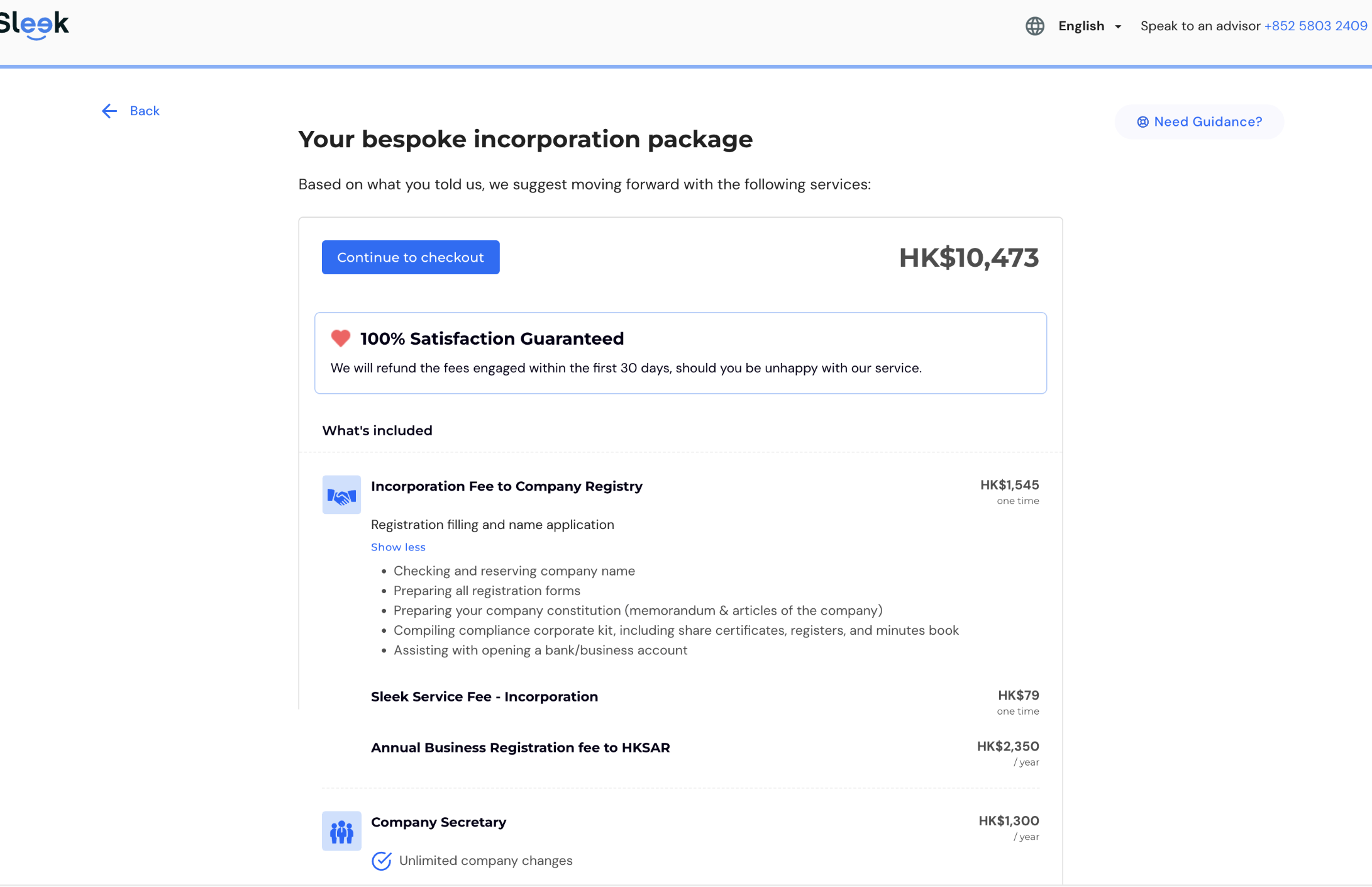
Task: Click the Preparing your company constitution bullet
Action: point(638,610)
